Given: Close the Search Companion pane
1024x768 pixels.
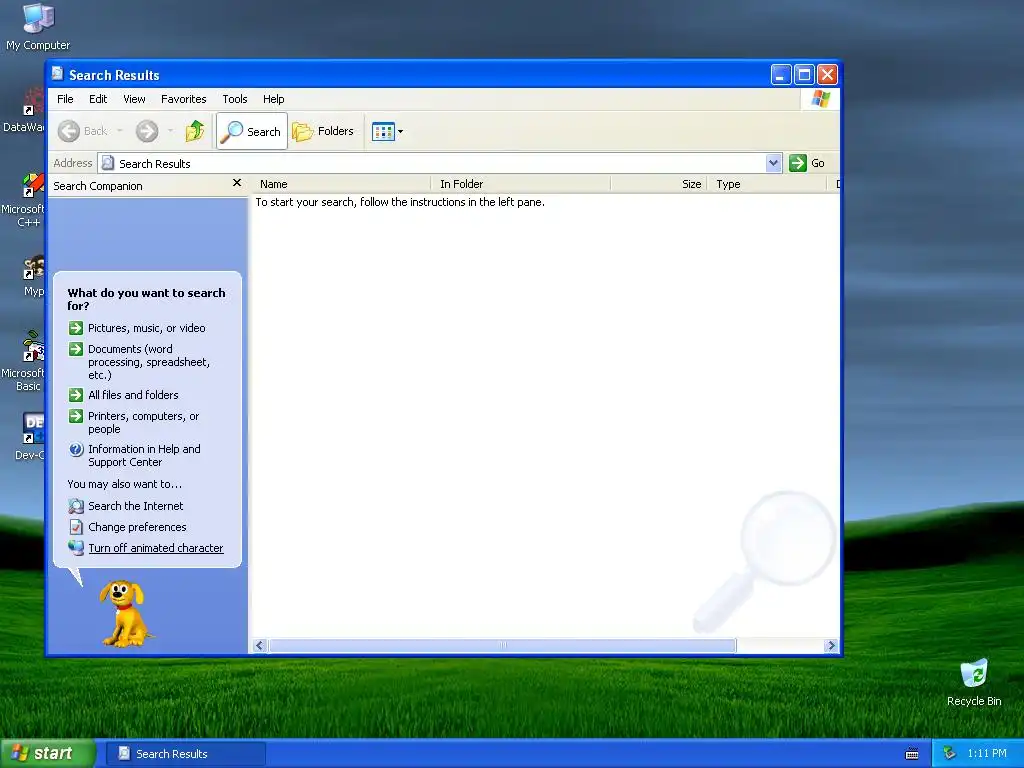Looking at the screenshot, I should (236, 184).
